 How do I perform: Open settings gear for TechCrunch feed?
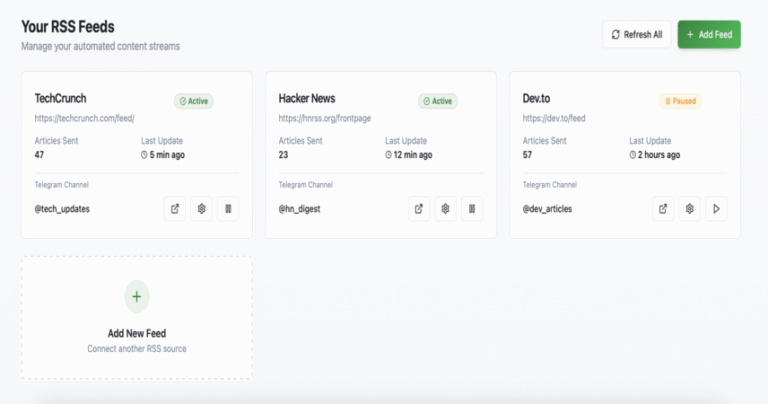[x=201, y=209]
